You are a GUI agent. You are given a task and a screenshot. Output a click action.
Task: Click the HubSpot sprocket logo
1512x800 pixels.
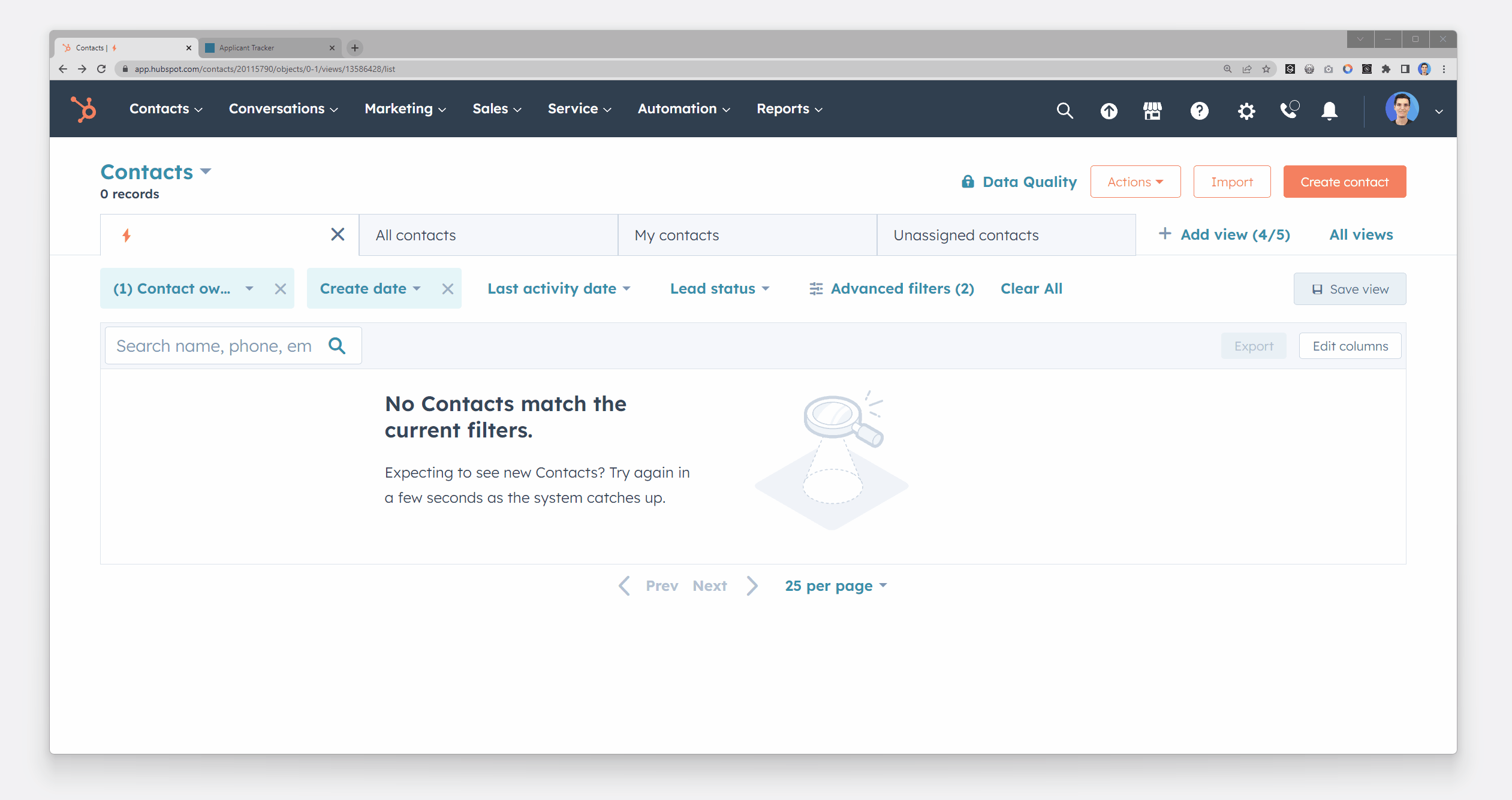point(84,109)
